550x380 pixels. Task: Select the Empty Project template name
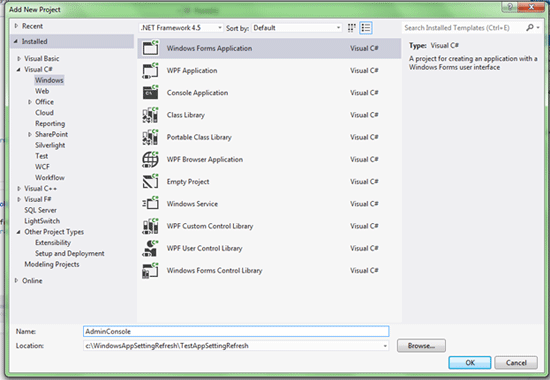[188, 182]
